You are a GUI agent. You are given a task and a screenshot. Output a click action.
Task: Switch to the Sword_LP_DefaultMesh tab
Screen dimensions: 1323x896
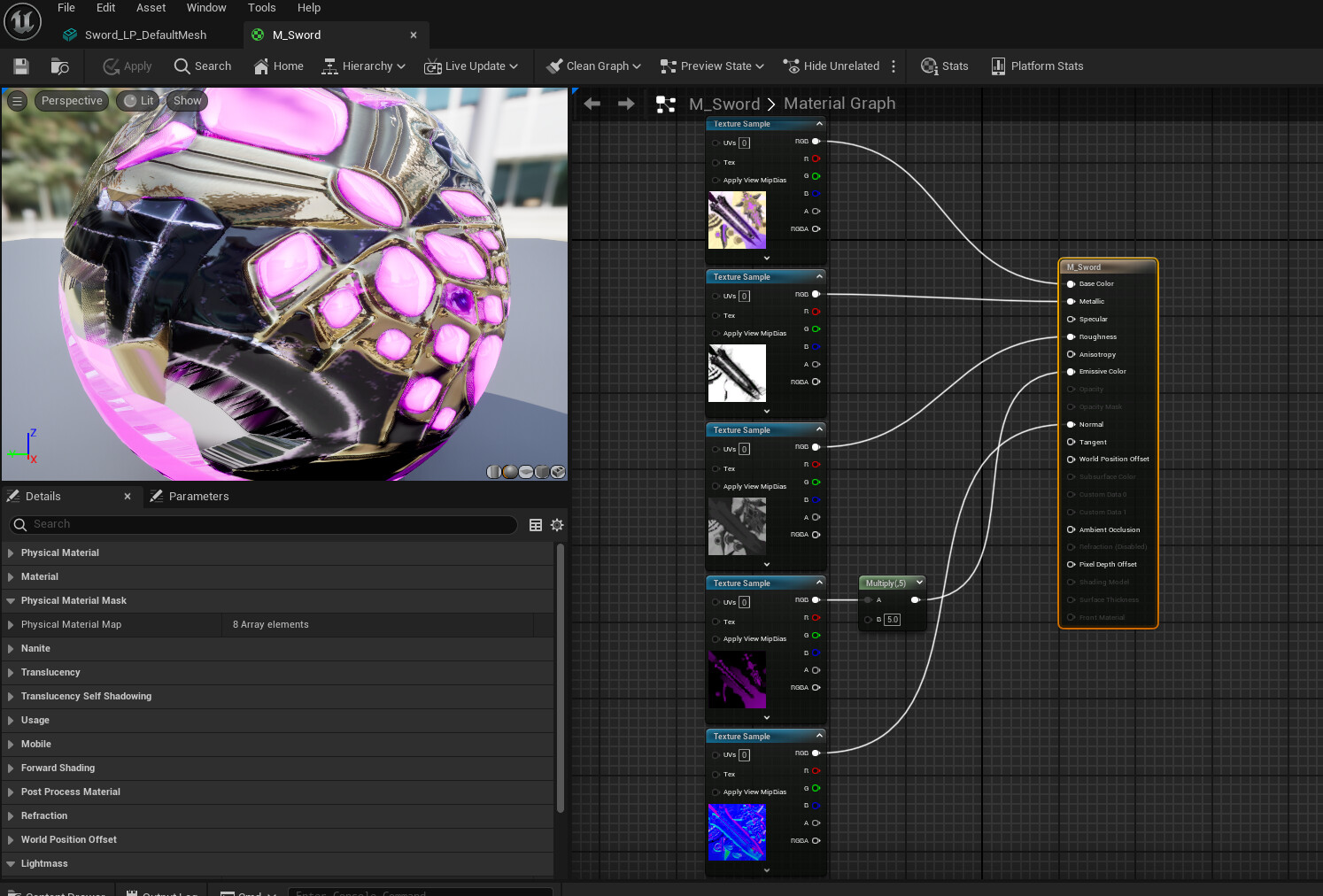pyautogui.click(x=145, y=35)
